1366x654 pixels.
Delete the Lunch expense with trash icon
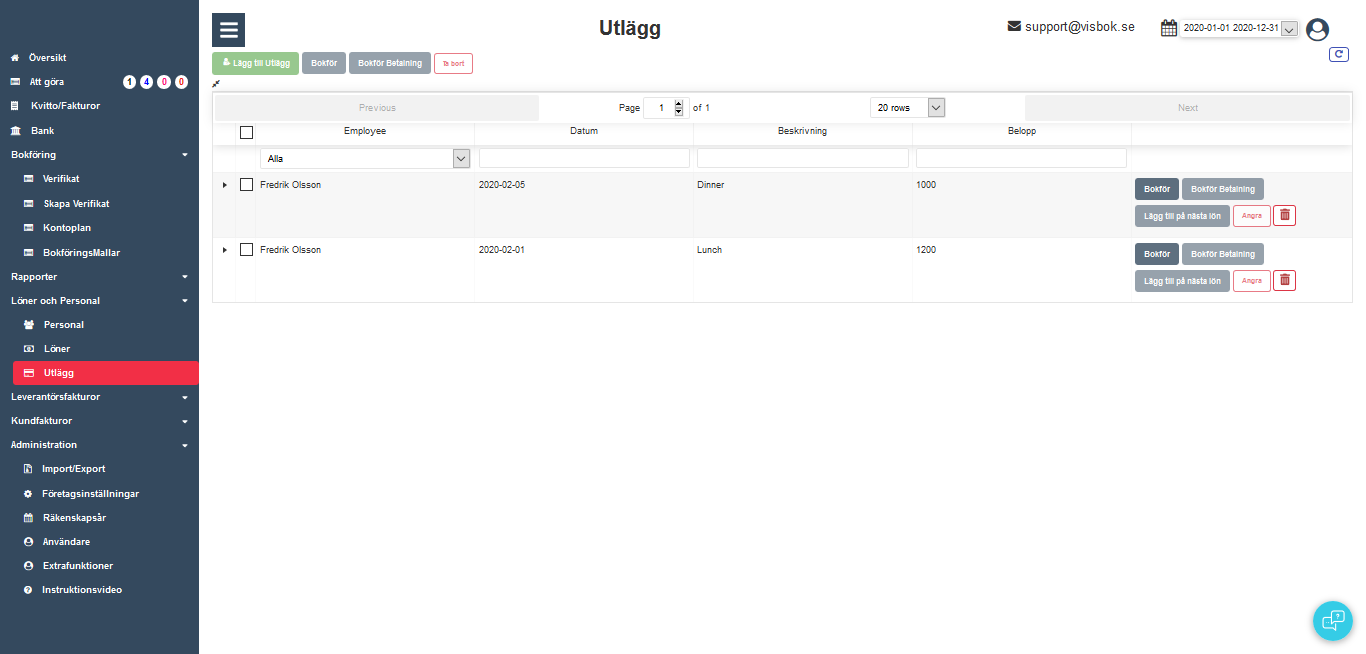point(1284,281)
